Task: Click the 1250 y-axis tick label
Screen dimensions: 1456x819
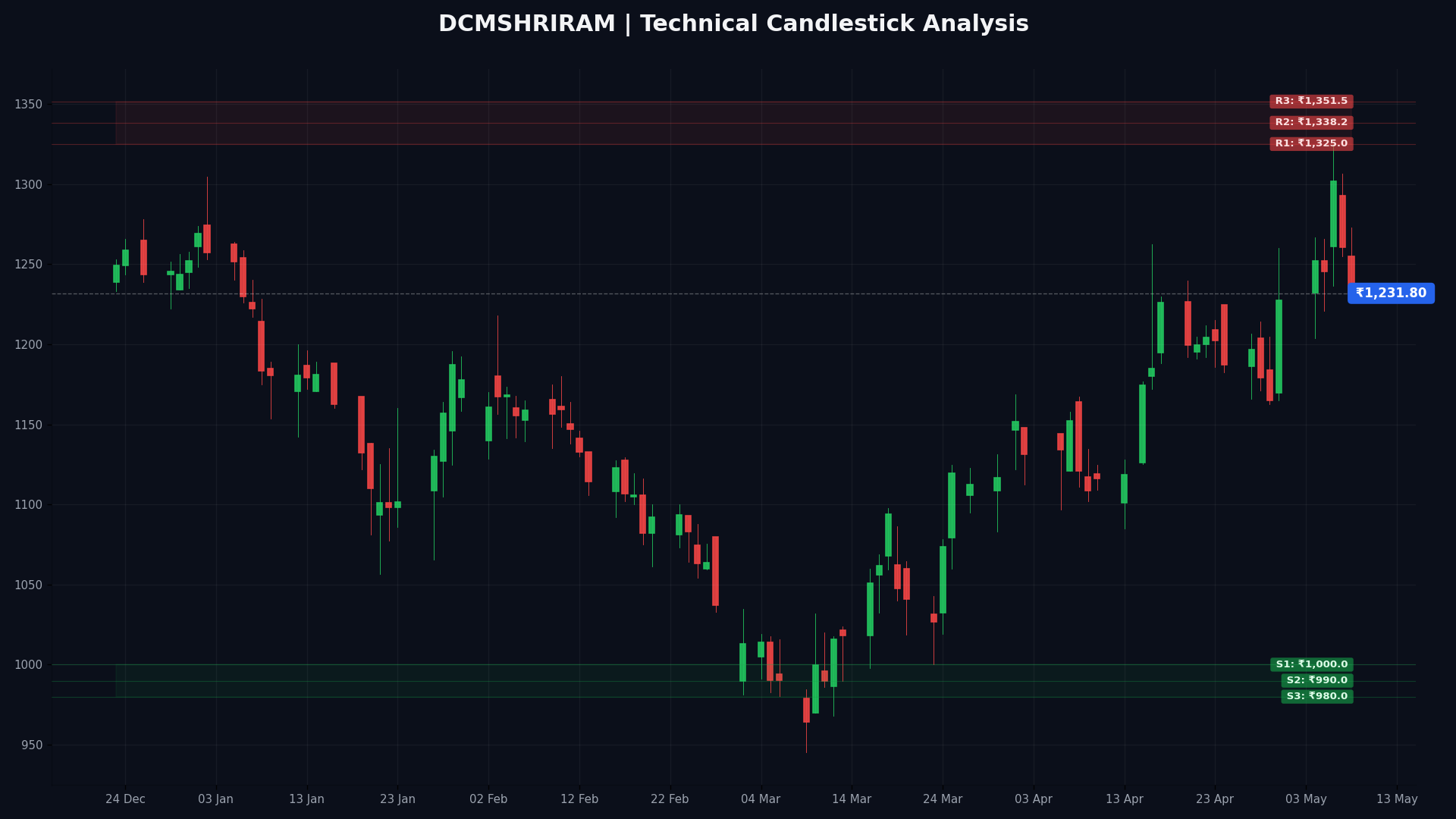Action: tap(29, 265)
